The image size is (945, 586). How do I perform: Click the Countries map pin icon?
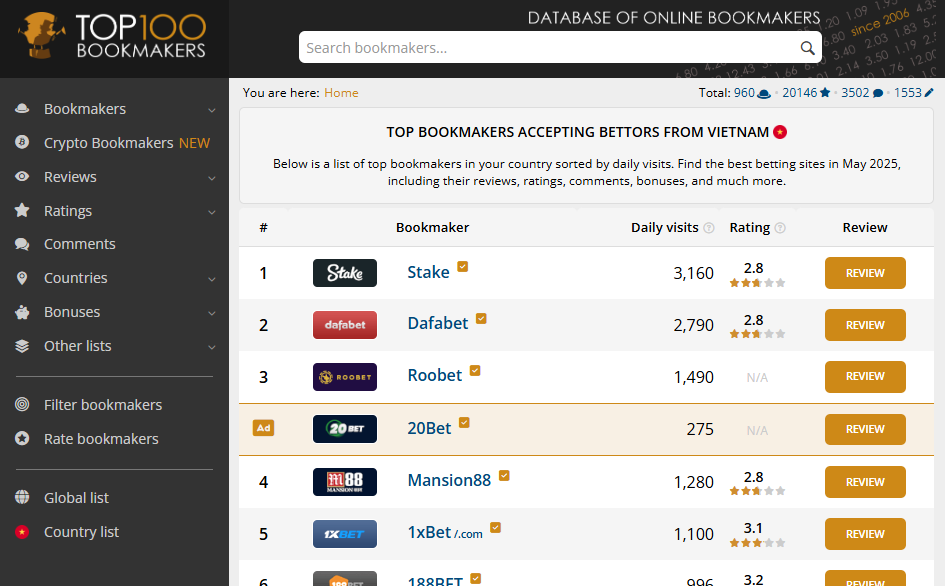22,278
